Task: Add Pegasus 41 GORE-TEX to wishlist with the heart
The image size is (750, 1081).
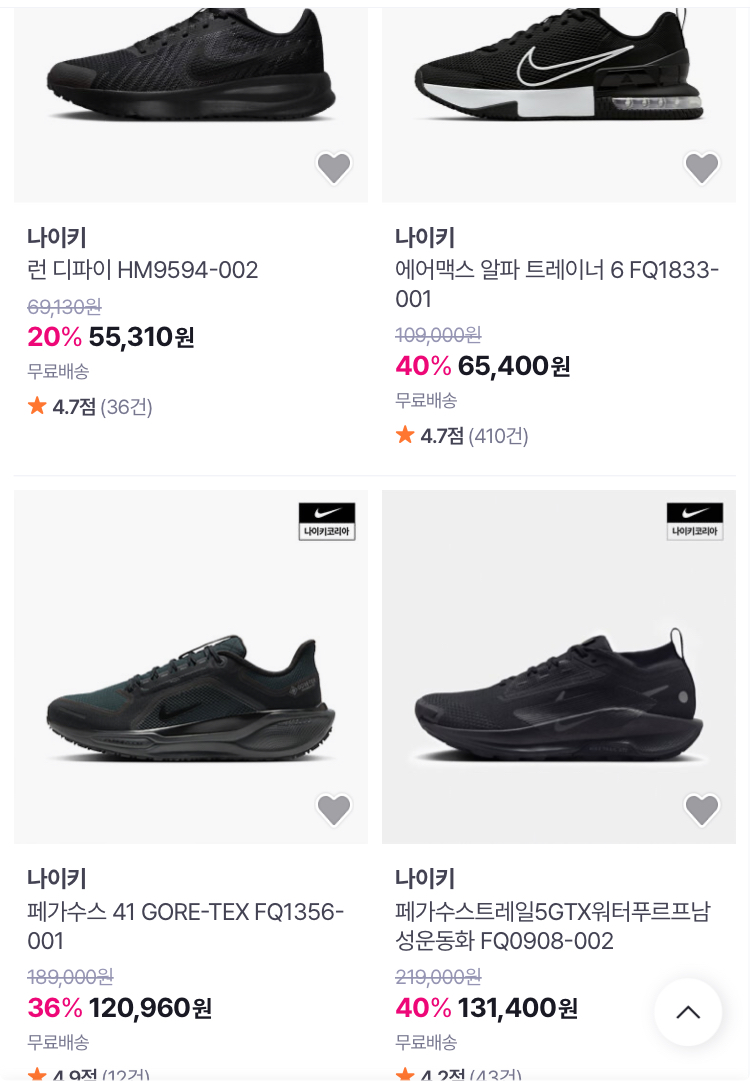Action: [334, 810]
